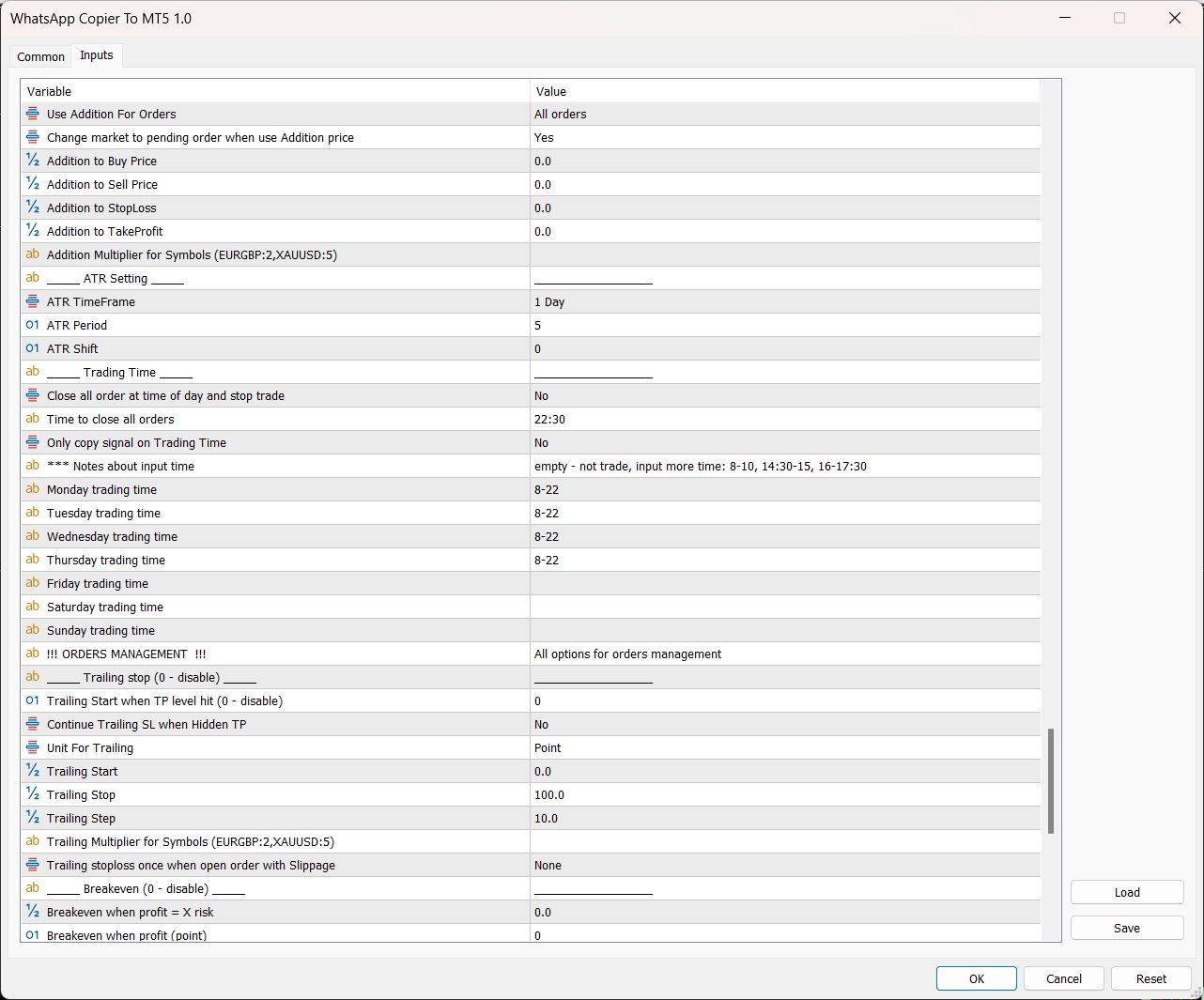Image resolution: width=1204 pixels, height=1000 pixels.
Task: Open the 'No' value for Close all order at time of day
Action: [785, 395]
